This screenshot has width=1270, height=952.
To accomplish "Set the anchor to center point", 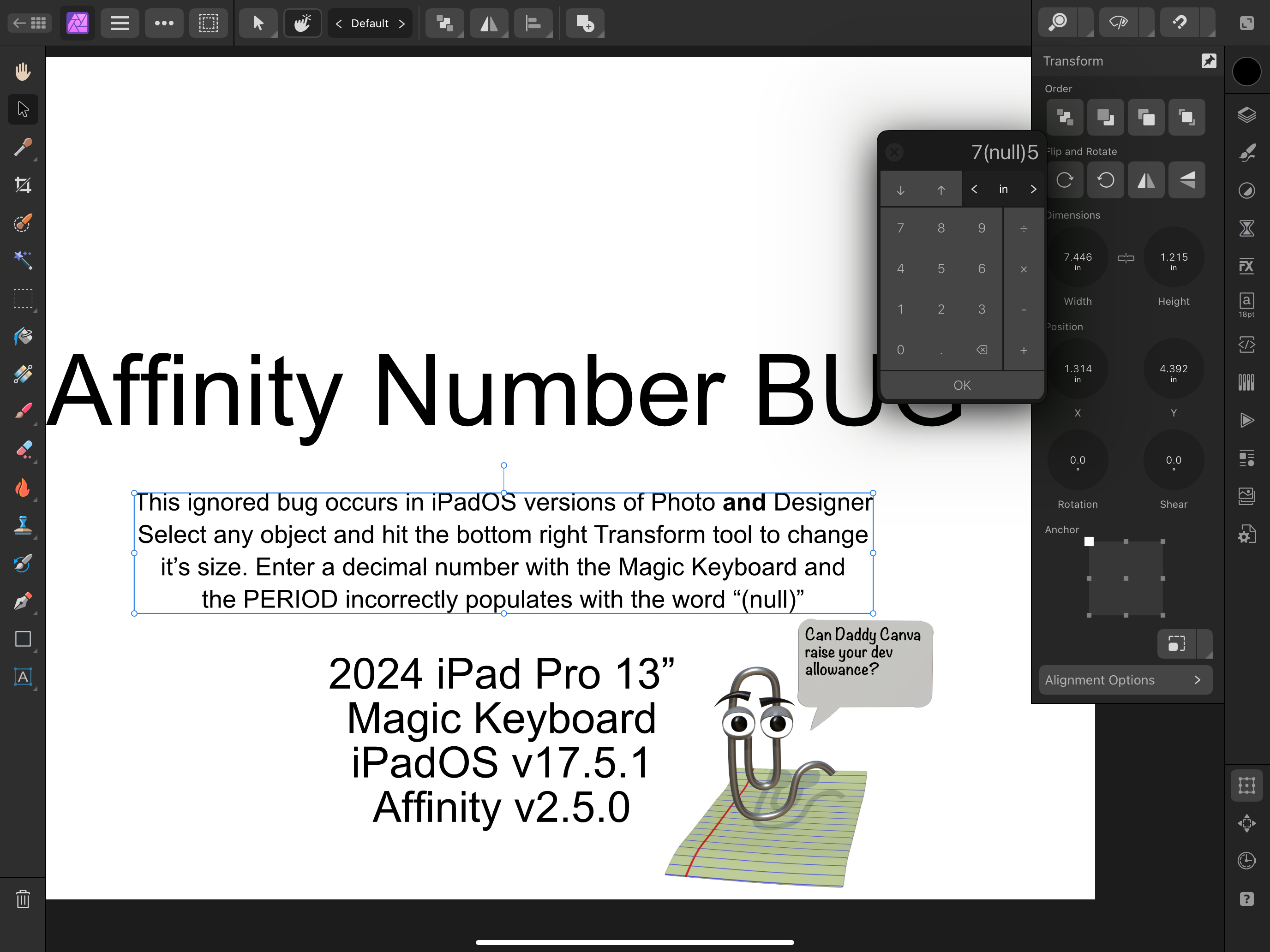I will pyautogui.click(x=1125, y=578).
